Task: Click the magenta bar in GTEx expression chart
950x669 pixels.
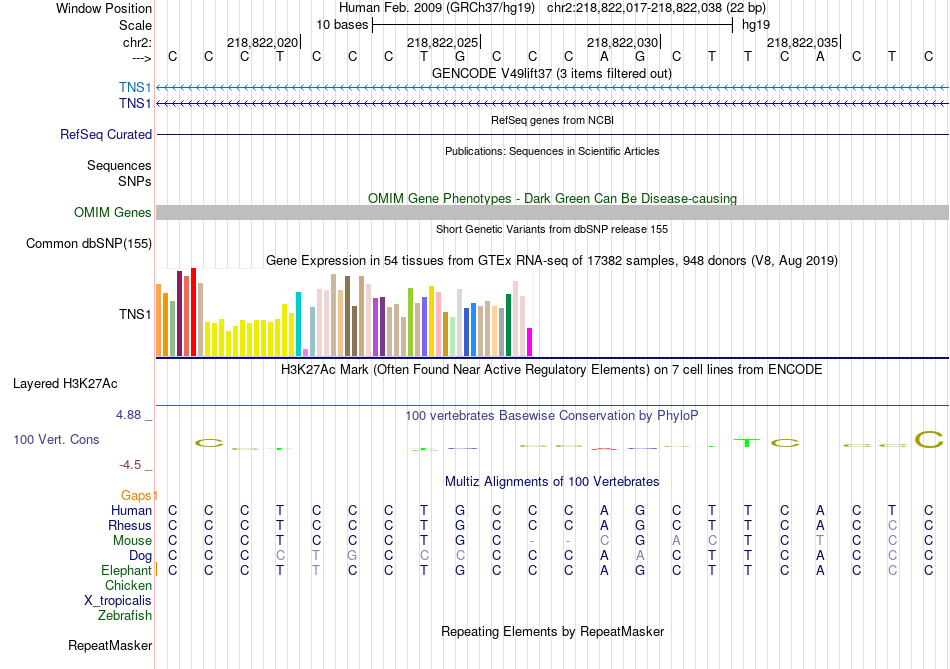Action: (530, 342)
